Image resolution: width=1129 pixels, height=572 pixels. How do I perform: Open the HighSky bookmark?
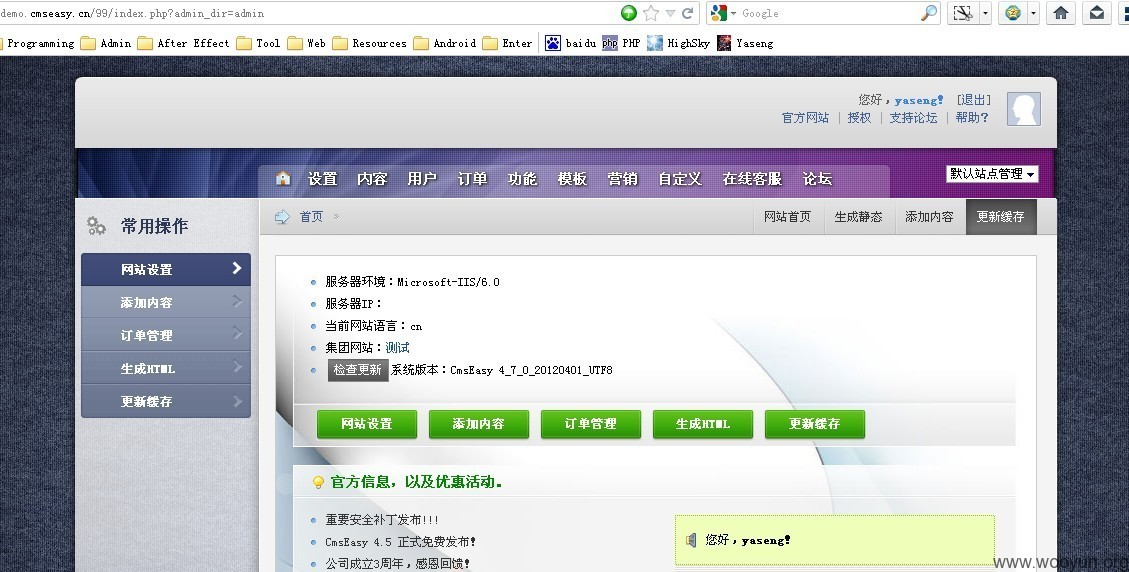click(678, 43)
